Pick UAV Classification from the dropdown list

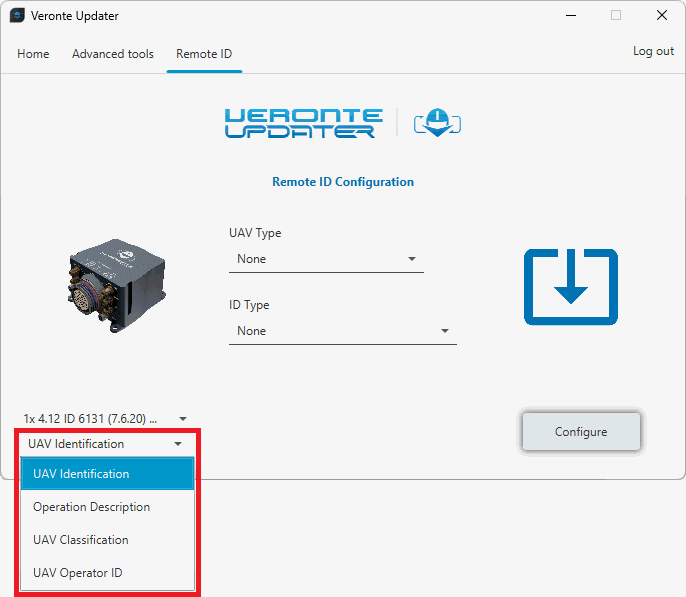pyautogui.click(x=107, y=540)
